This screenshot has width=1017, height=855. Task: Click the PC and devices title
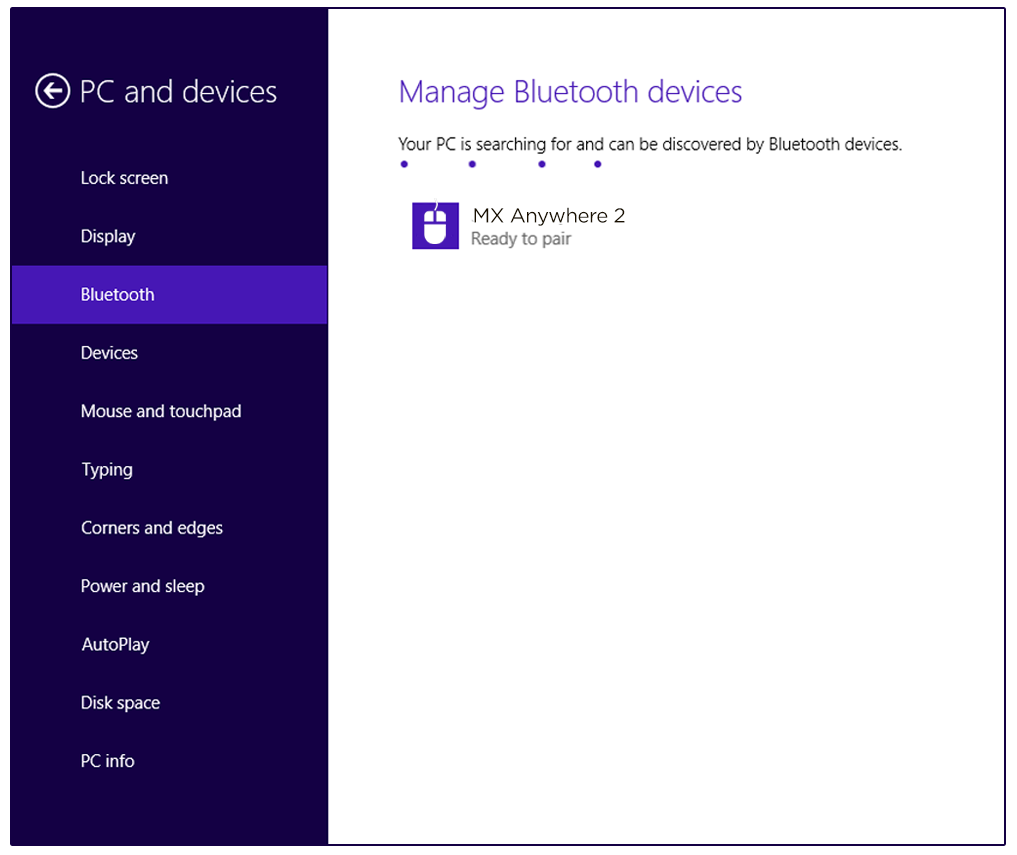tap(178, 91)
